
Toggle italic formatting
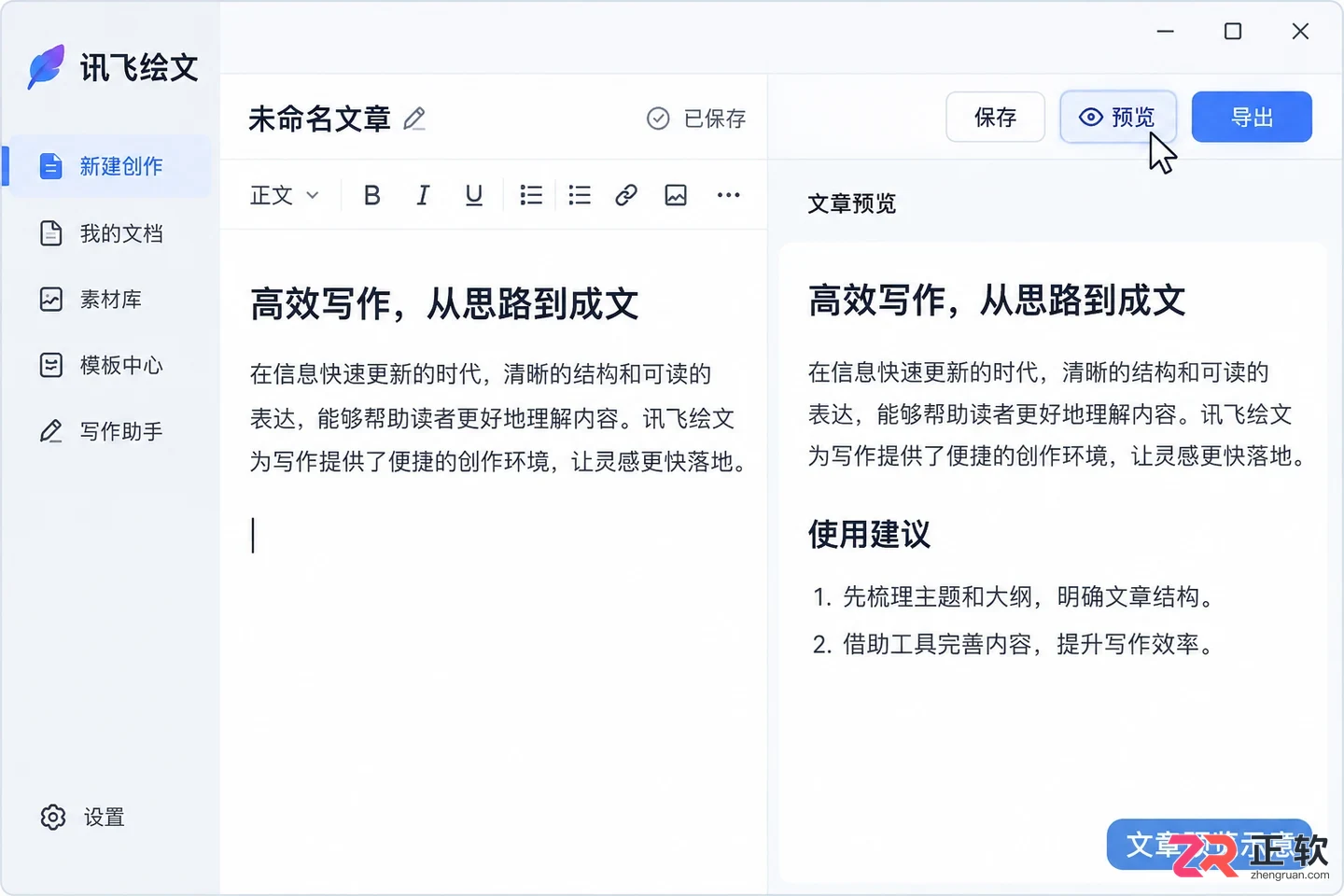tap(423, 195)
